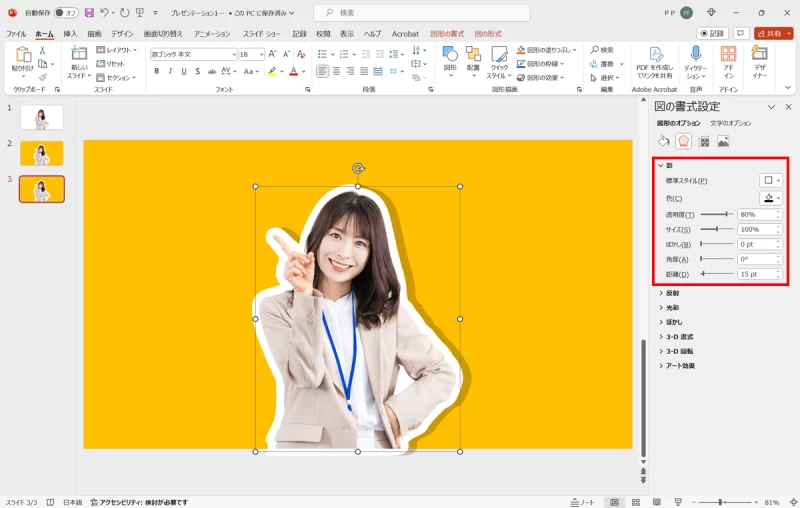Expand the Reflection (反射) section
The width and height of the screenshot is (800, 508).
pyautogui.click(x=670, y=293)
